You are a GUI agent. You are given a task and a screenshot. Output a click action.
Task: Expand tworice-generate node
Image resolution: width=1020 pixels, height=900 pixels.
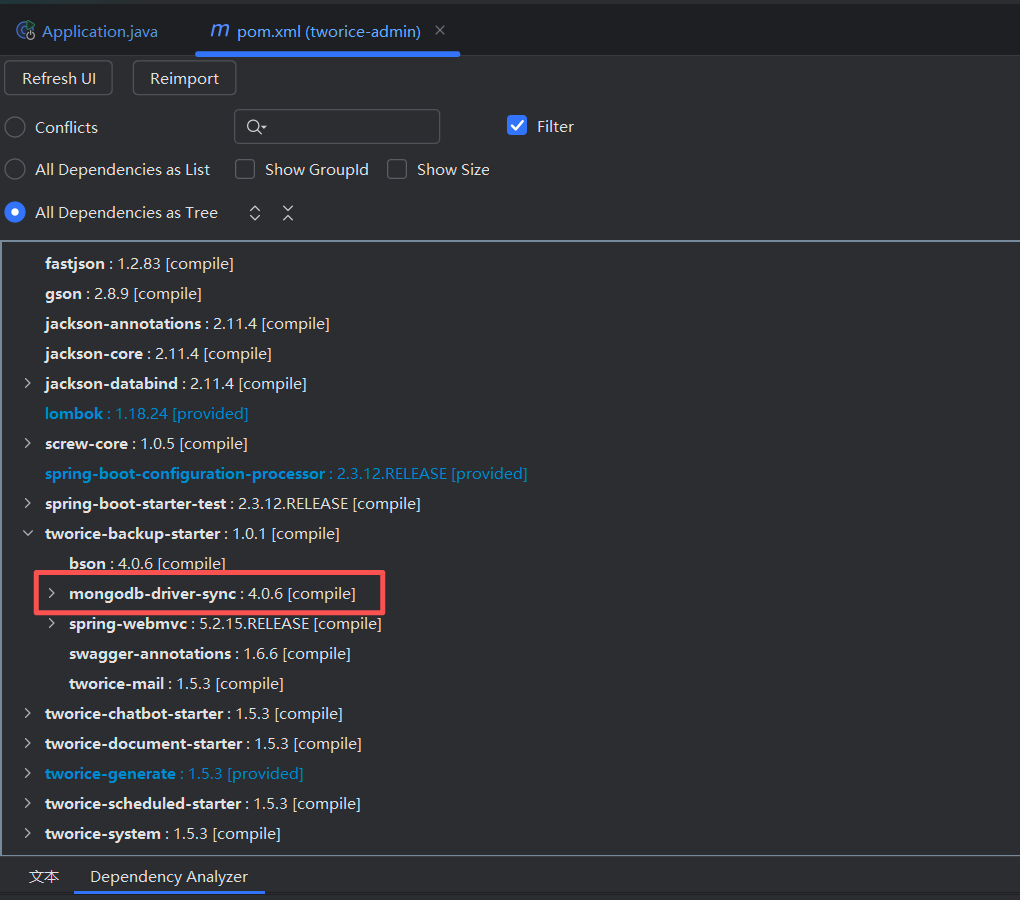coord(27,773)
